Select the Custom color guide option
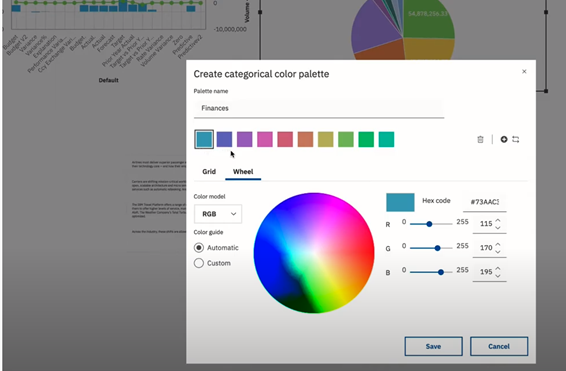566x371 pixels. pyautogui.click(x=199, y=263)
